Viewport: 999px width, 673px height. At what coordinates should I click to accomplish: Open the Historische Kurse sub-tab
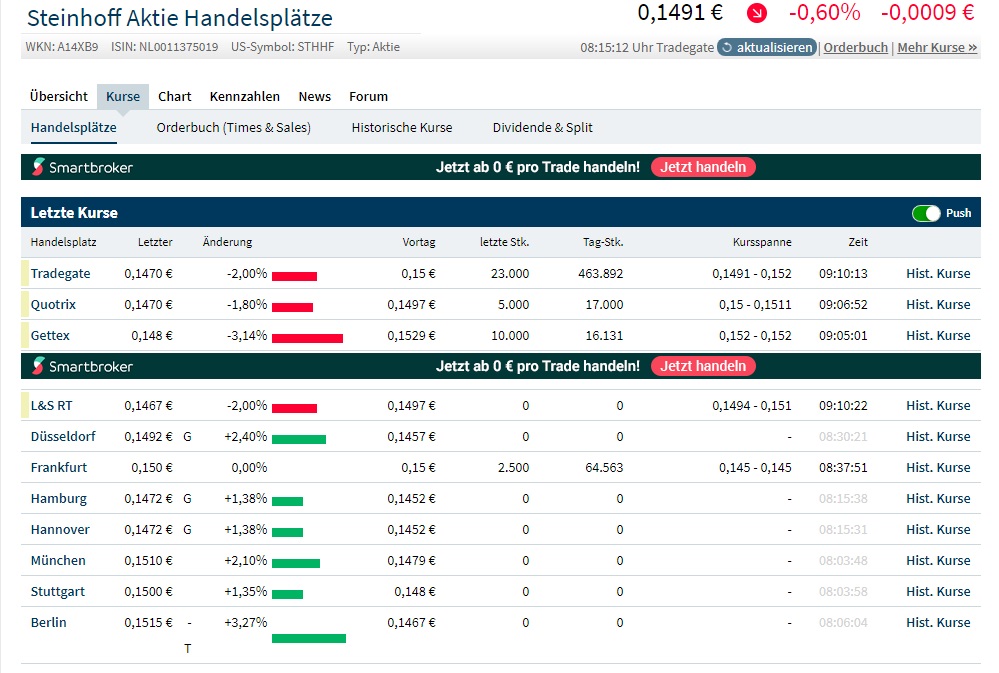tap(402, 127)
